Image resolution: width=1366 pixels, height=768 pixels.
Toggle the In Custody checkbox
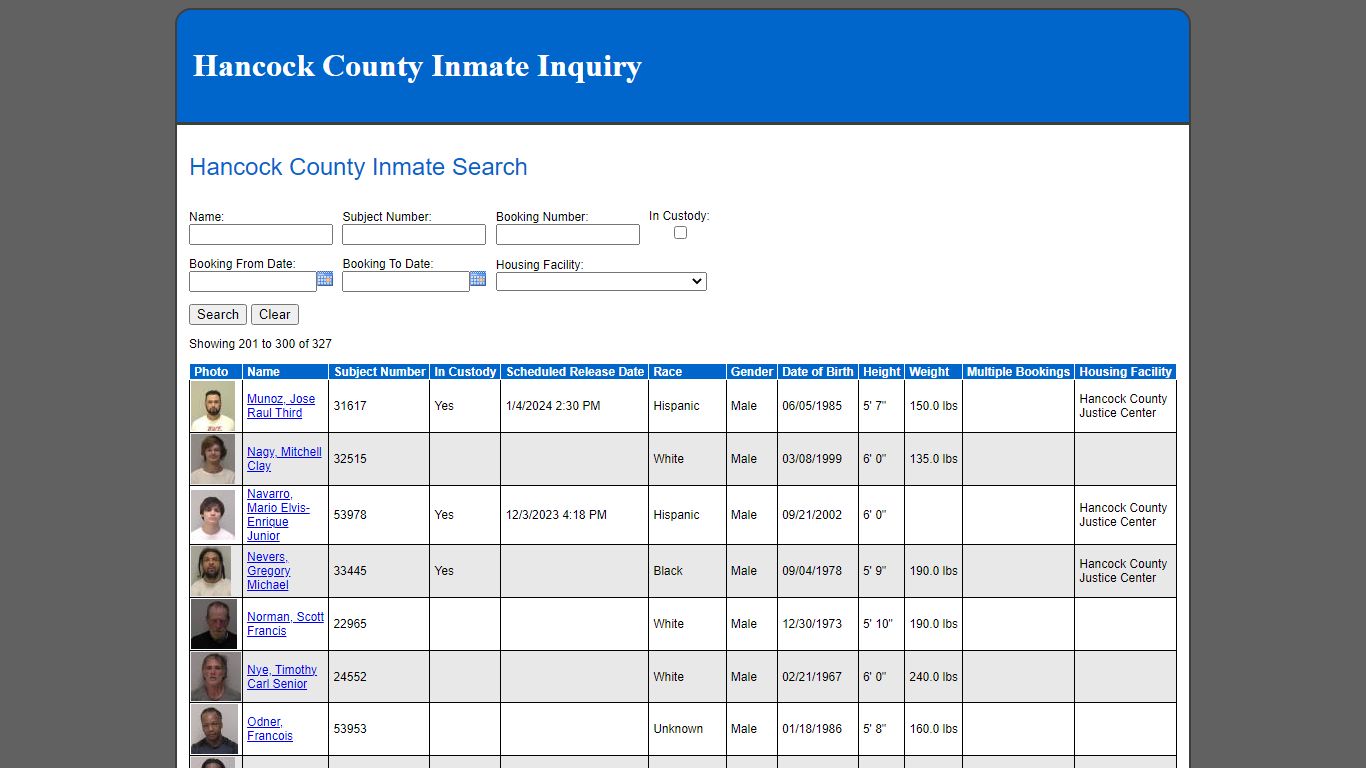680,232
